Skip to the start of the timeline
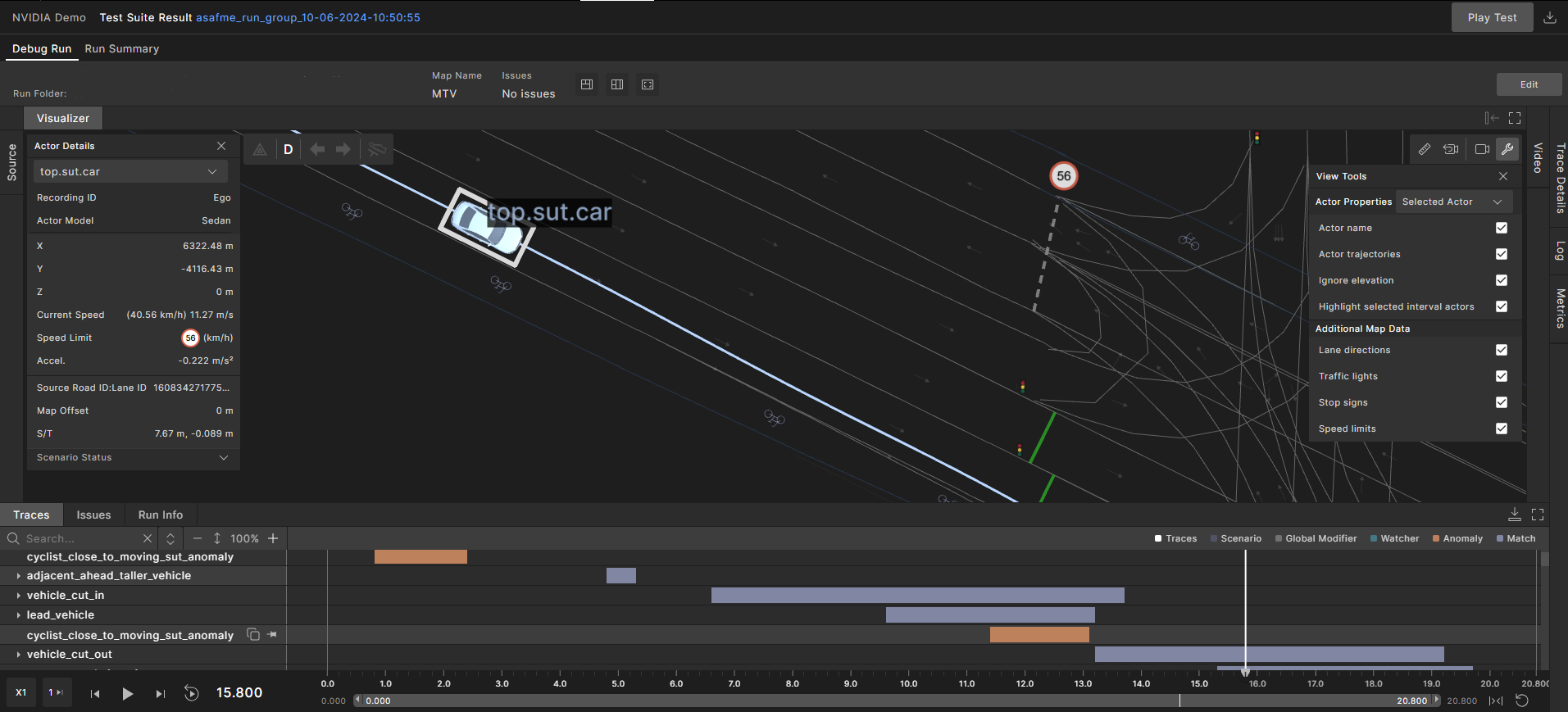 click(x=95, y=693)
